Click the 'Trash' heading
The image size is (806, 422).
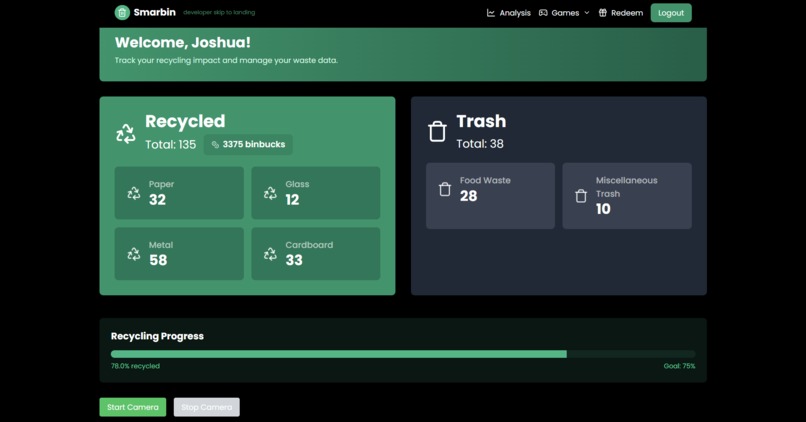(481, 121)
